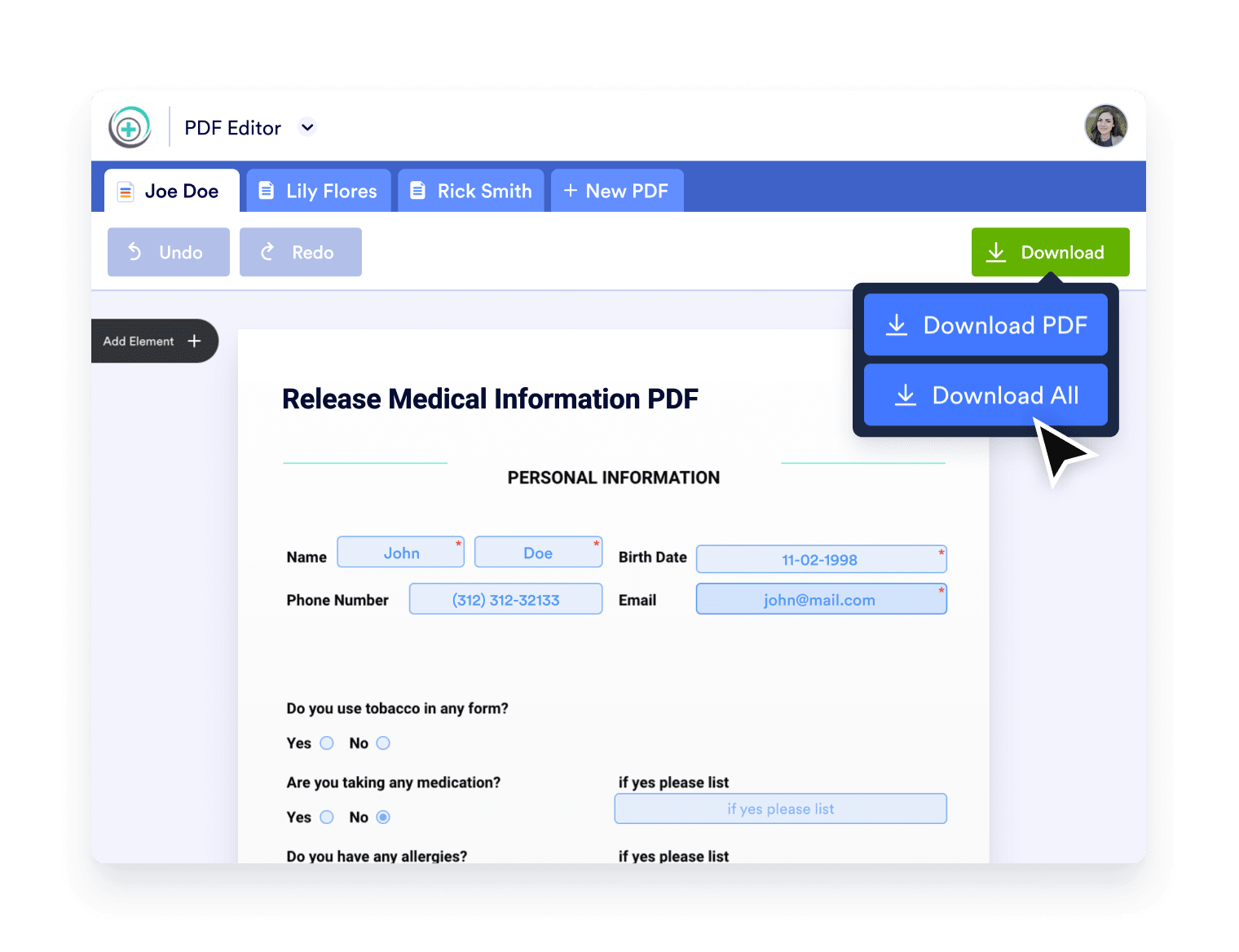Choose Download PDF from the menu
This screenshot has width=1239, height=952.
[x=985, y=325]
